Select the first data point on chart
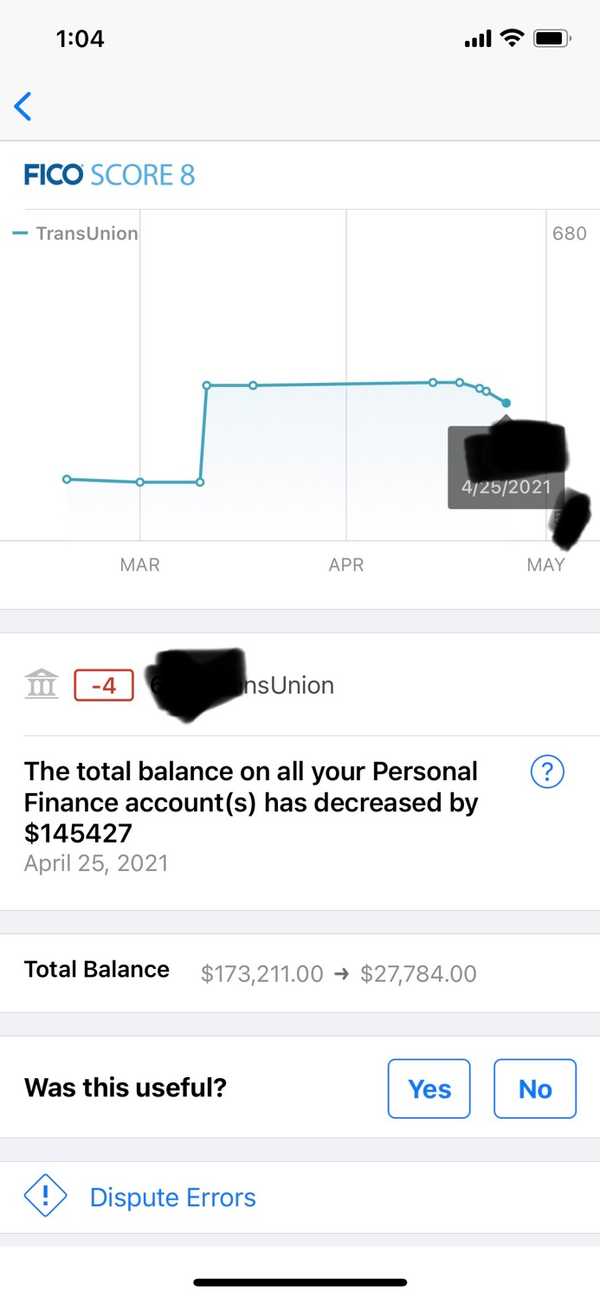This screenshot has height=1298, width=600. click(x=67, y=479)
